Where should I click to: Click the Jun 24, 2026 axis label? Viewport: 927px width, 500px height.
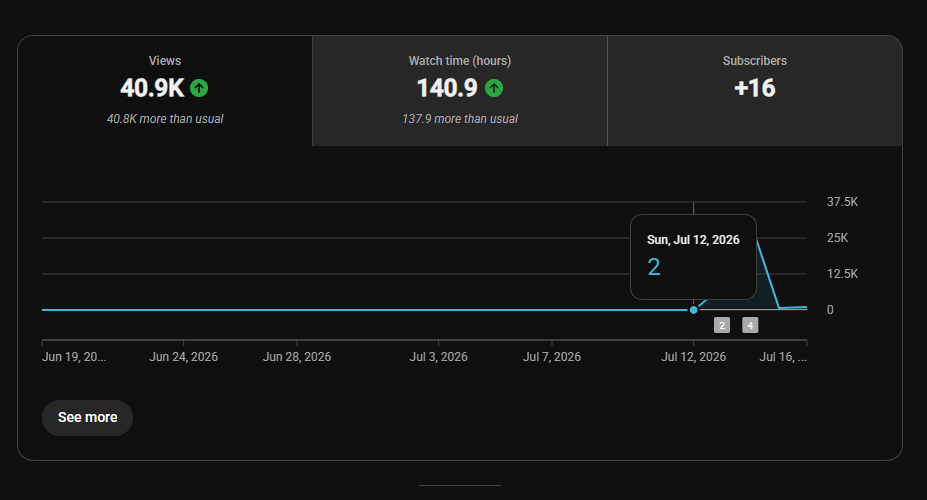(183, 357)
